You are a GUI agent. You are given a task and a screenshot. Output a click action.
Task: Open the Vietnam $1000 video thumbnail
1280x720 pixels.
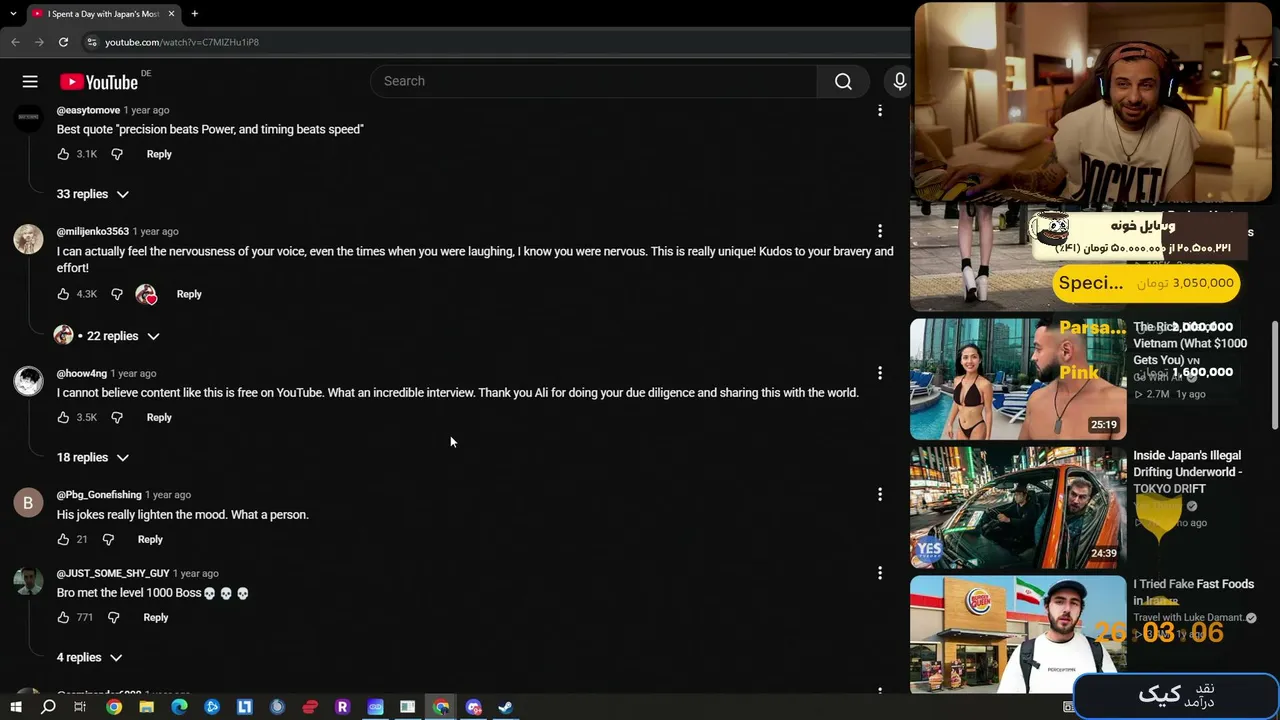(x=1018, y=379)
